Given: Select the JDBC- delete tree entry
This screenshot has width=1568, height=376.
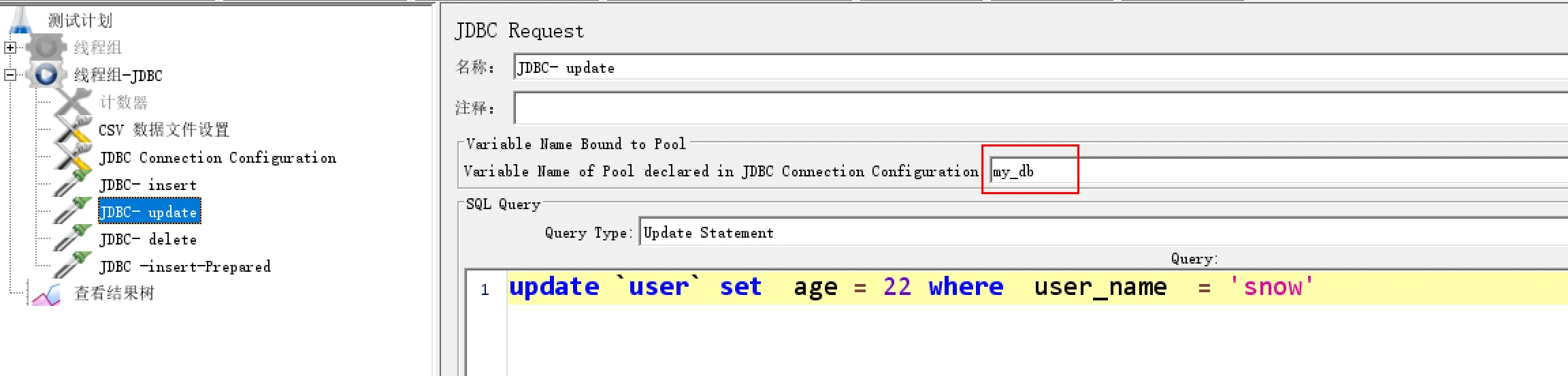Looking at the screenshot, I should click(148, 239).
